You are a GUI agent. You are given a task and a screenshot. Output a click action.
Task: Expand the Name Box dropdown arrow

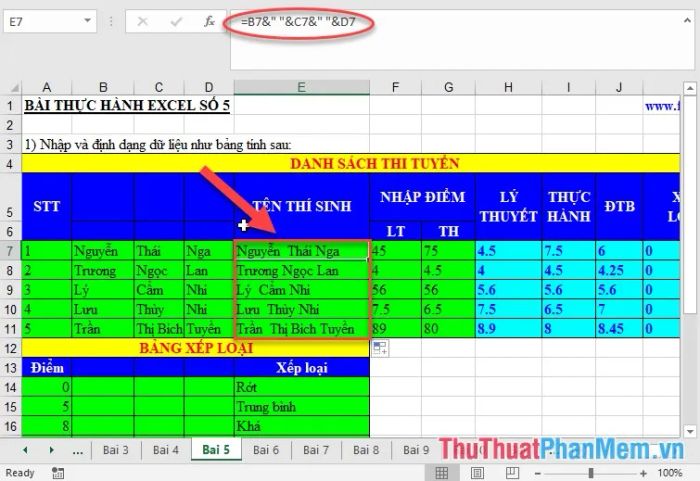[88, 21]
